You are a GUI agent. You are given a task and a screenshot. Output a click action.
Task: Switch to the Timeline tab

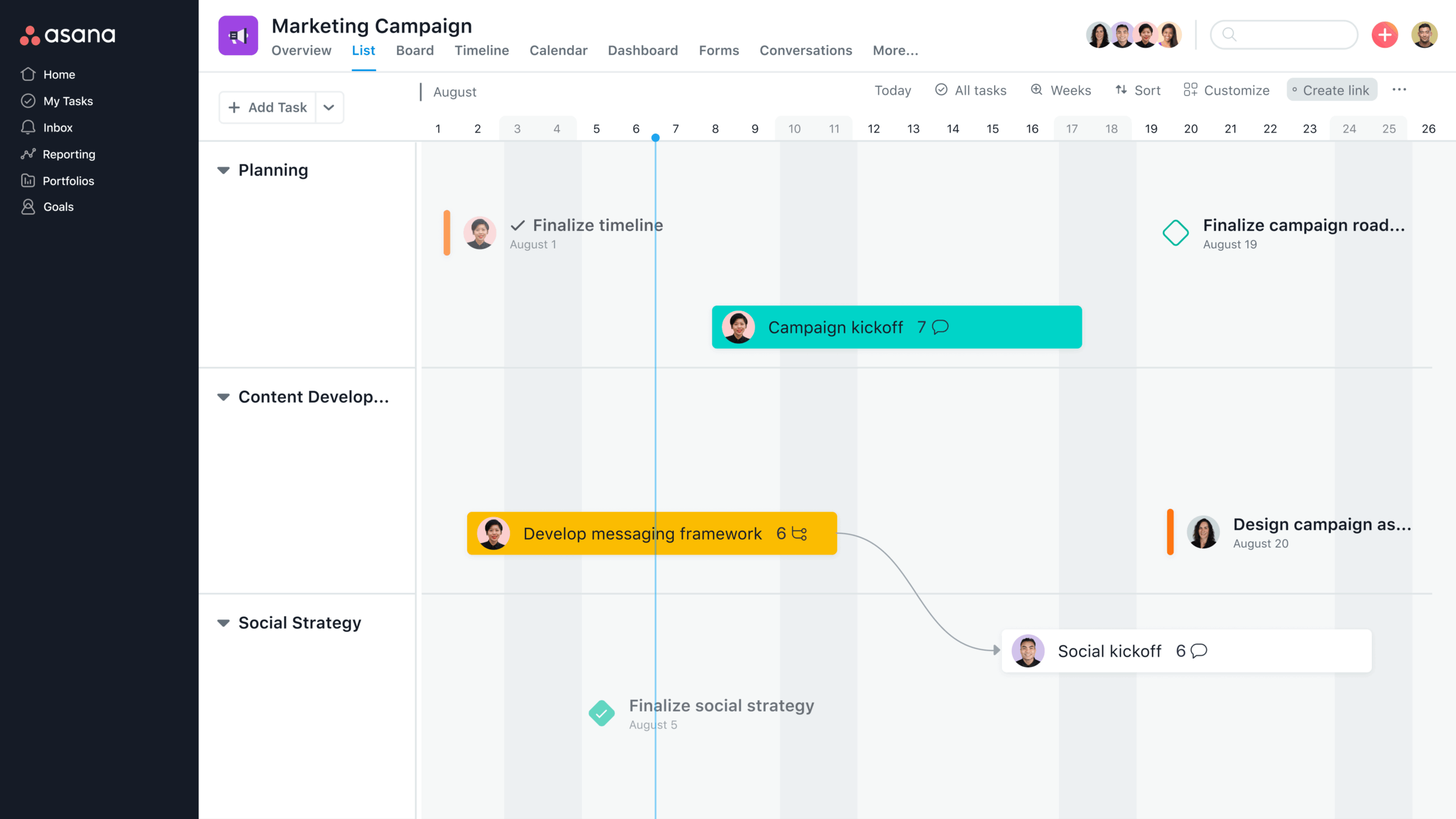tap(481, 50)
